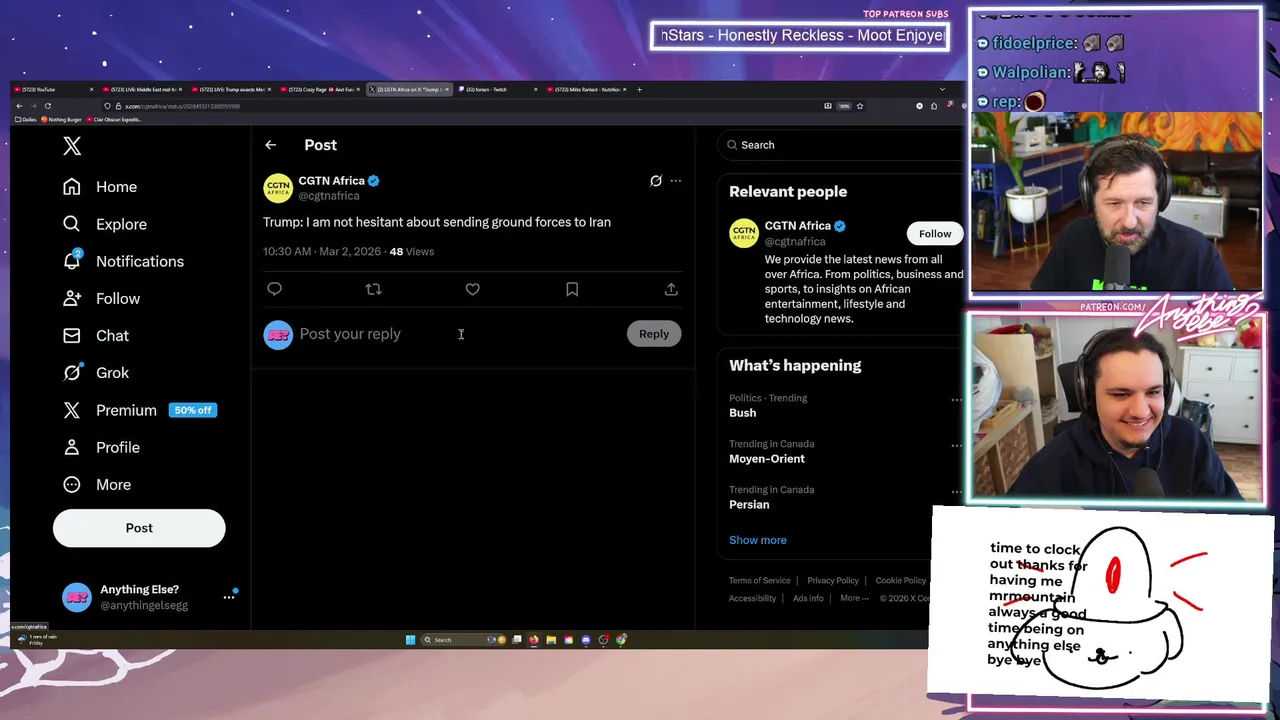This screenshot has width=1280, height=720.
Task: Click the browser back arrow
Action: click(x=19, y=106)
